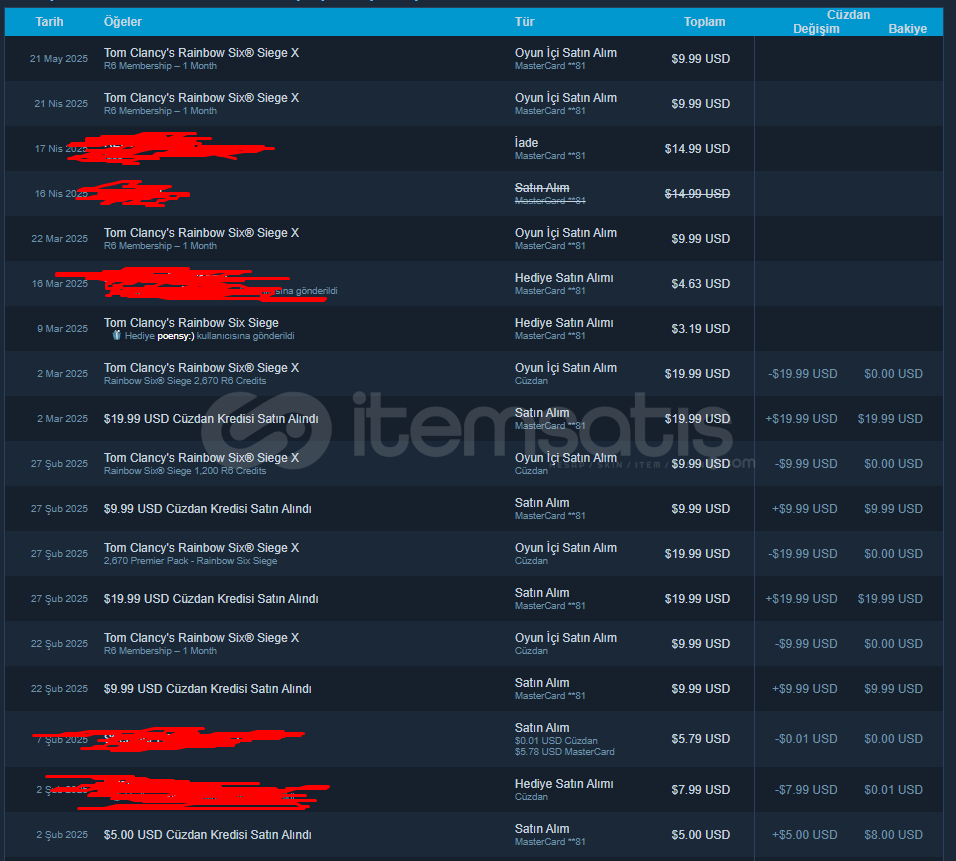Click '$9.99 USD' total in 21 May row
Viewport: 956px width, 861px height.
pyautogui.click(x=701, y=59)
